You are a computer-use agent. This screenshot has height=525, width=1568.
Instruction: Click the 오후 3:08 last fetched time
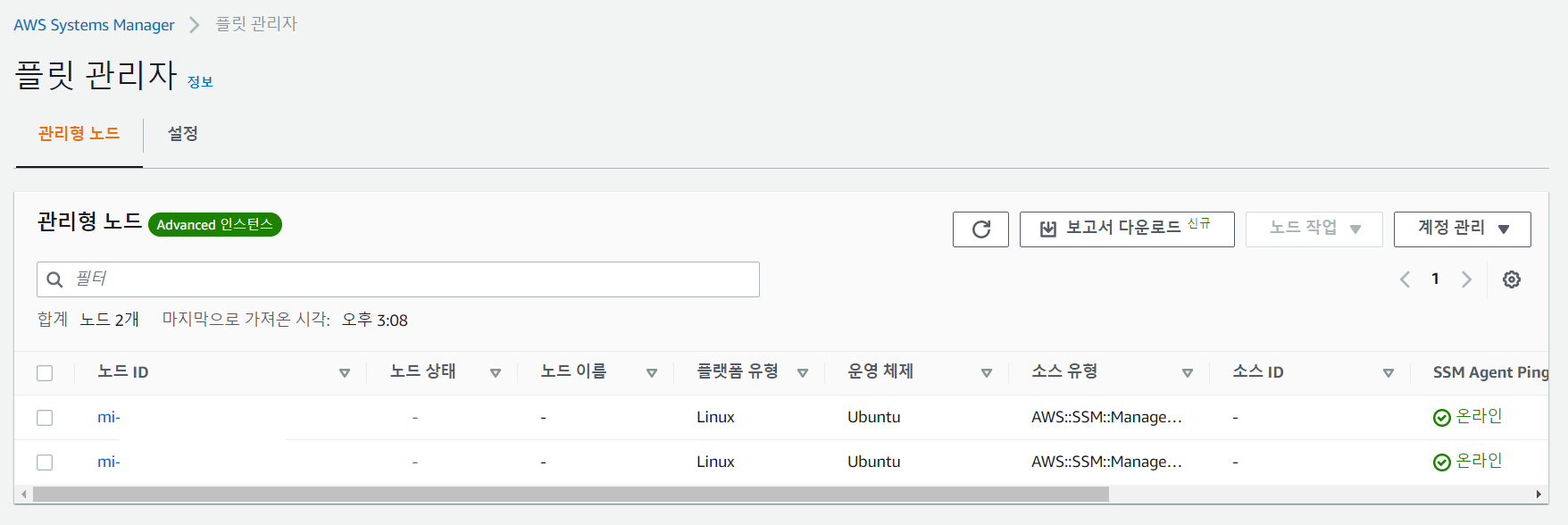coord(375,320)
